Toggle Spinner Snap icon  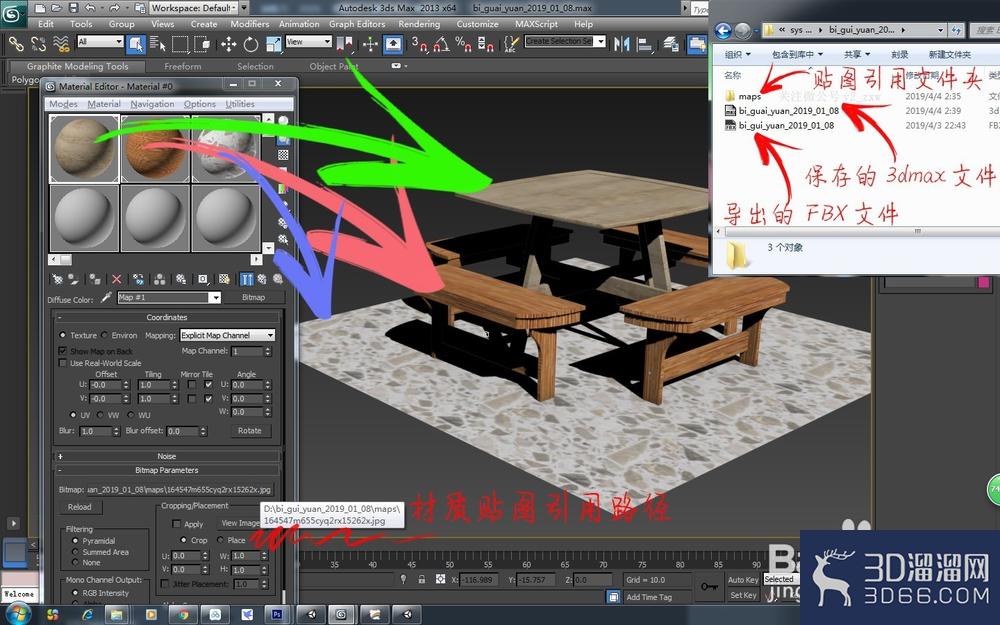(x=485, y=43)
